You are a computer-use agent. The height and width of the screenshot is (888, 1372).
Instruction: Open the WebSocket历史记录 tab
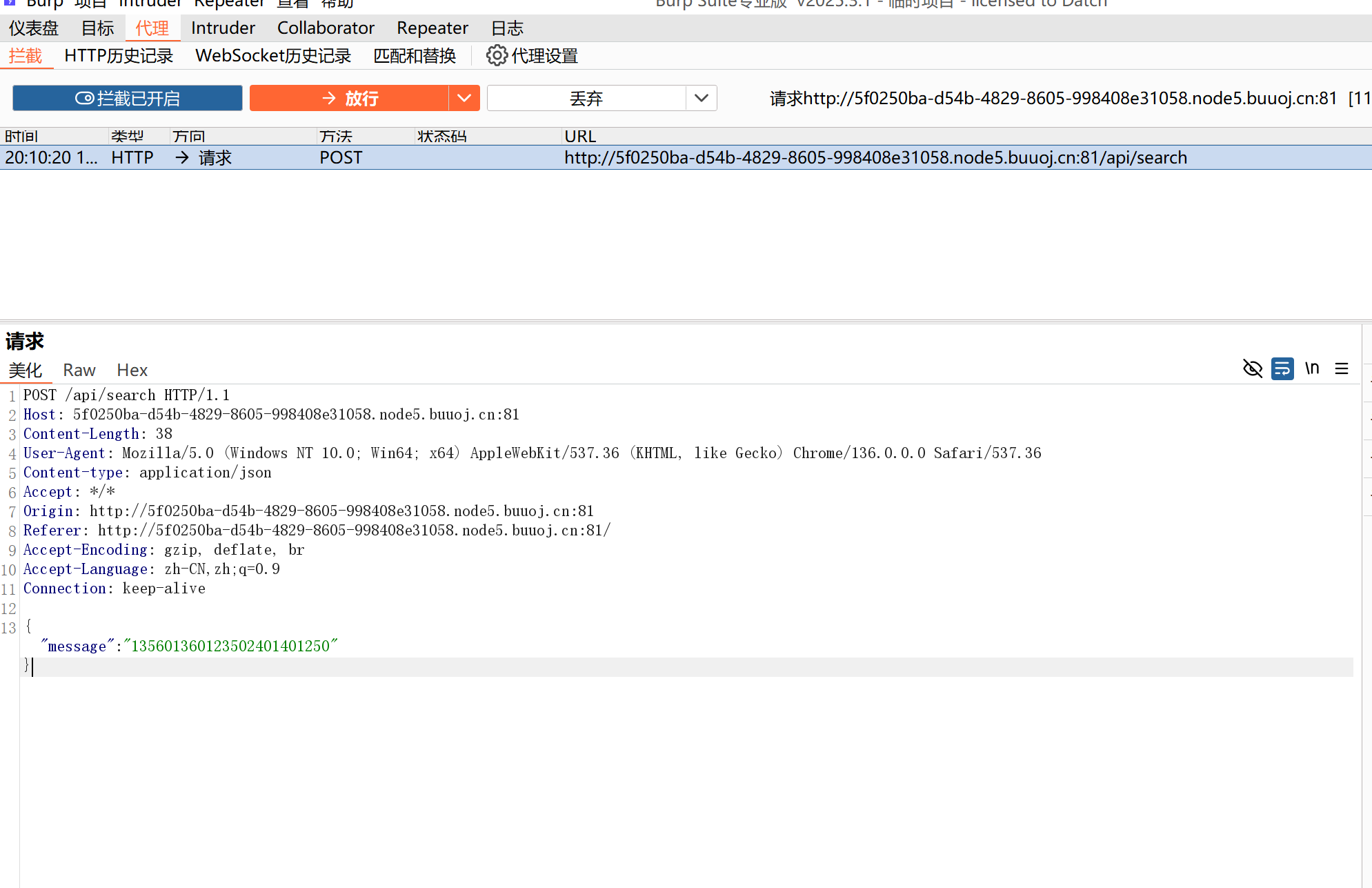(x=273, y=55)
